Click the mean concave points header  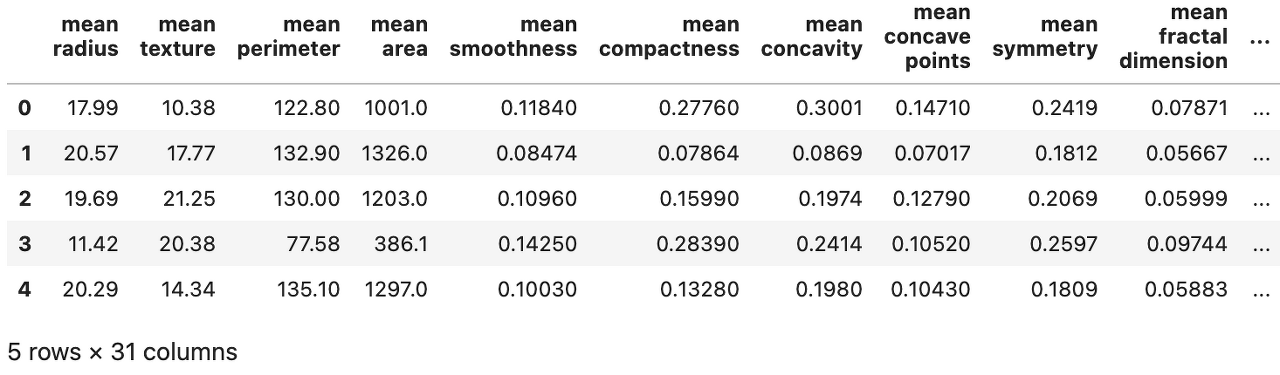coord(927,36)
